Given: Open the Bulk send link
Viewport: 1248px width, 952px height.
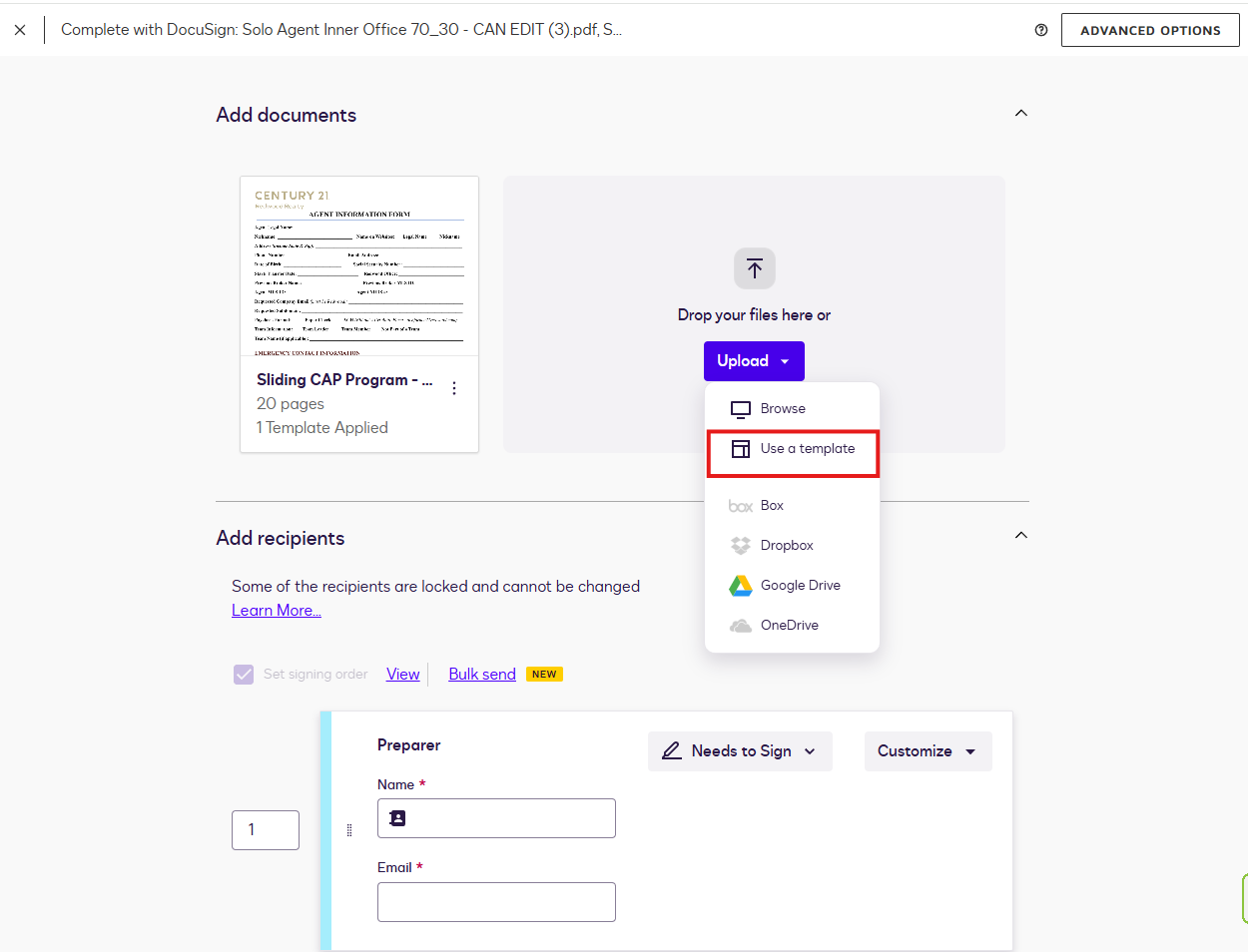Looking at the screenshot, I should [482, 674].
